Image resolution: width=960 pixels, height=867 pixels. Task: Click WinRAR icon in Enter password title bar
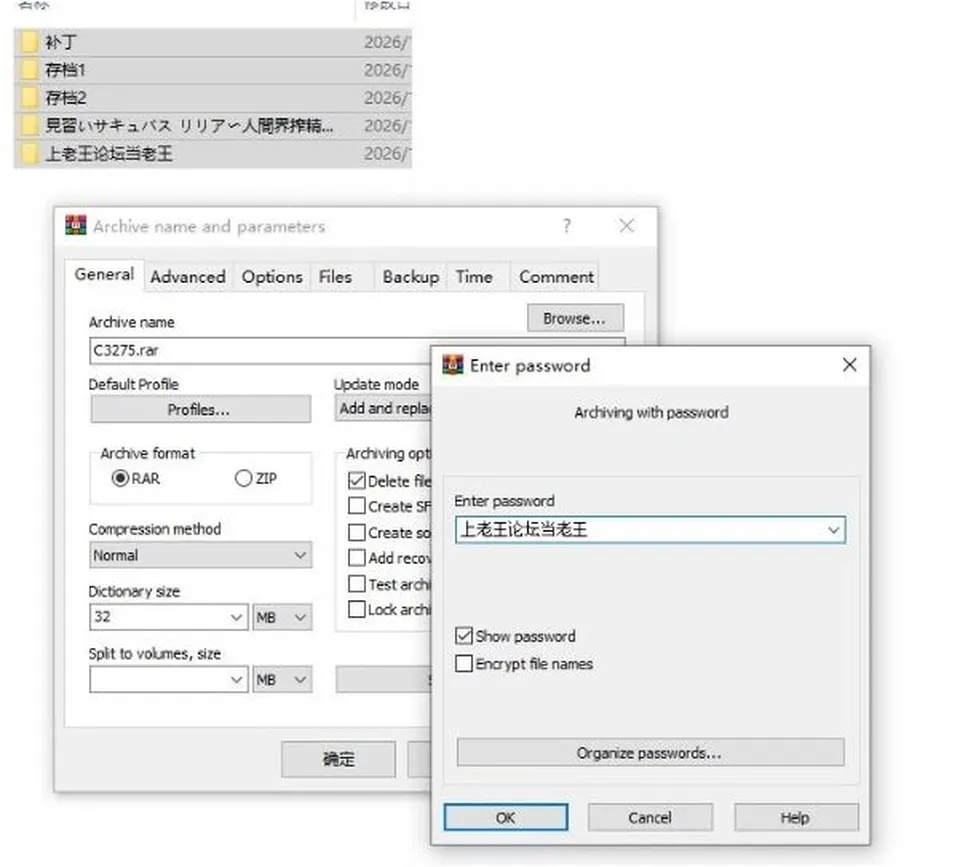[x=452, y=365]
